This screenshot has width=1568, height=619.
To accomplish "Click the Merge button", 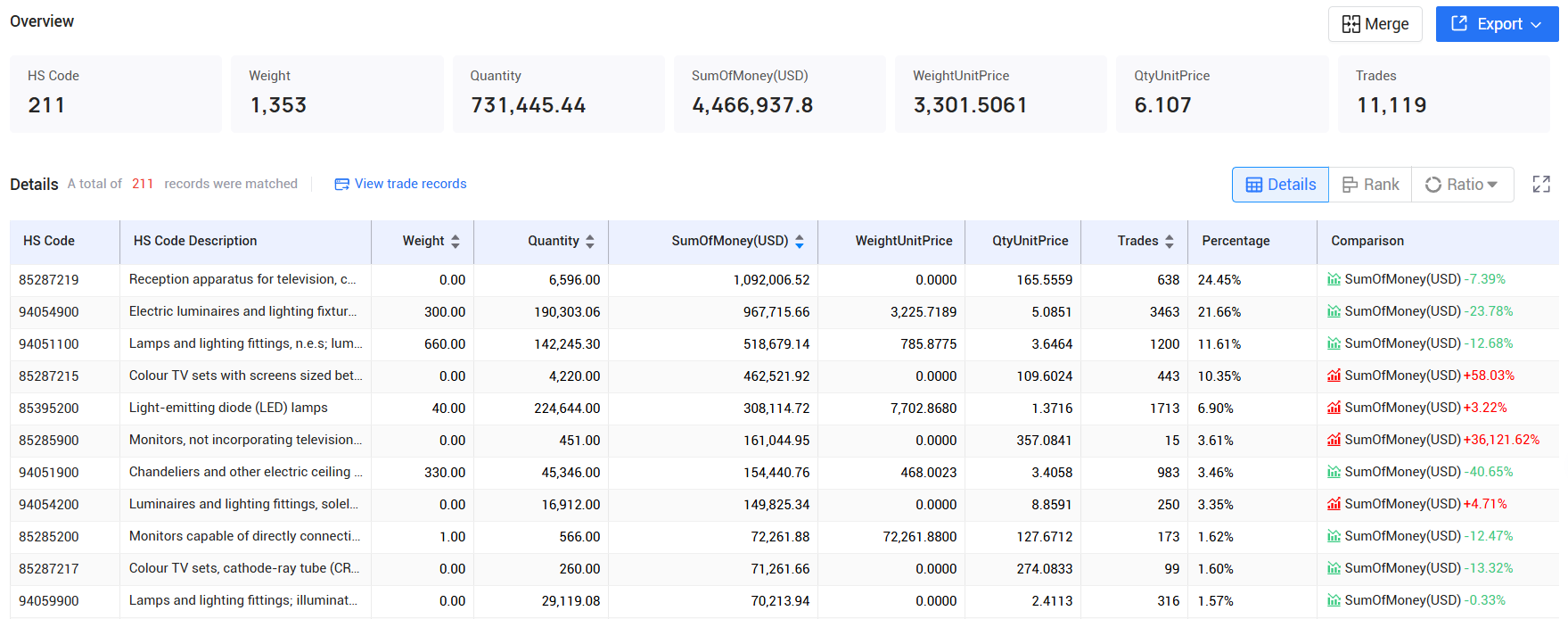I will coord(1375,24).
